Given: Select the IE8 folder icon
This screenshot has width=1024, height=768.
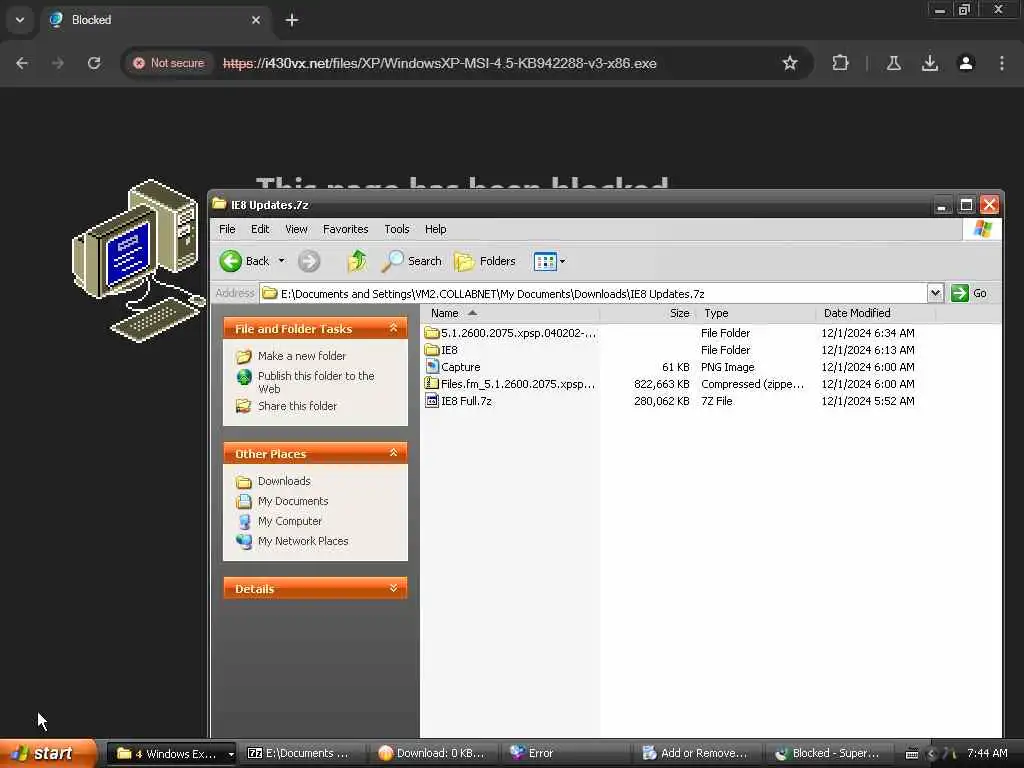Looking at the screenshot, I should pyautogui.click(x=431, y=350).
